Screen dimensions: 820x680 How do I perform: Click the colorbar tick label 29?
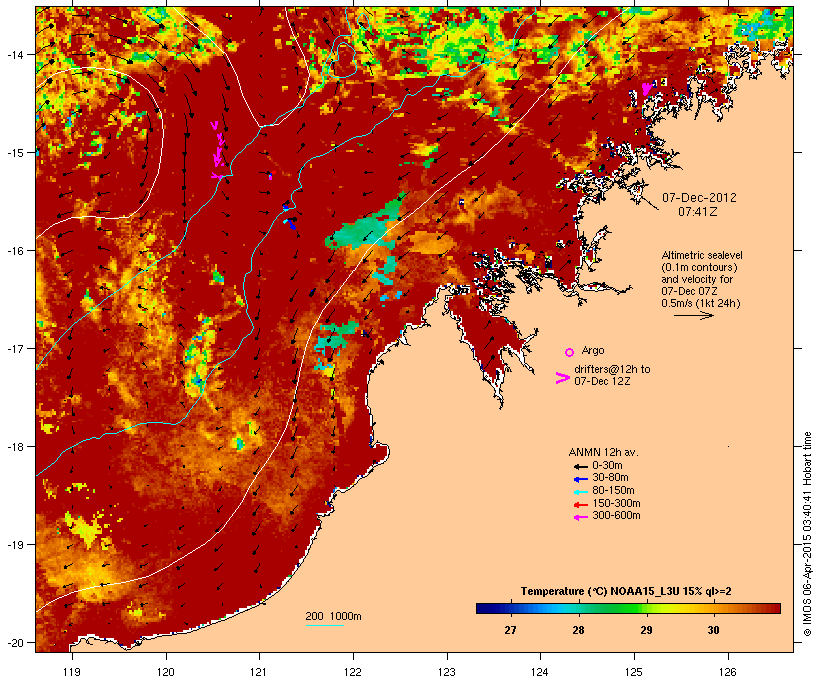click(646, 630)
